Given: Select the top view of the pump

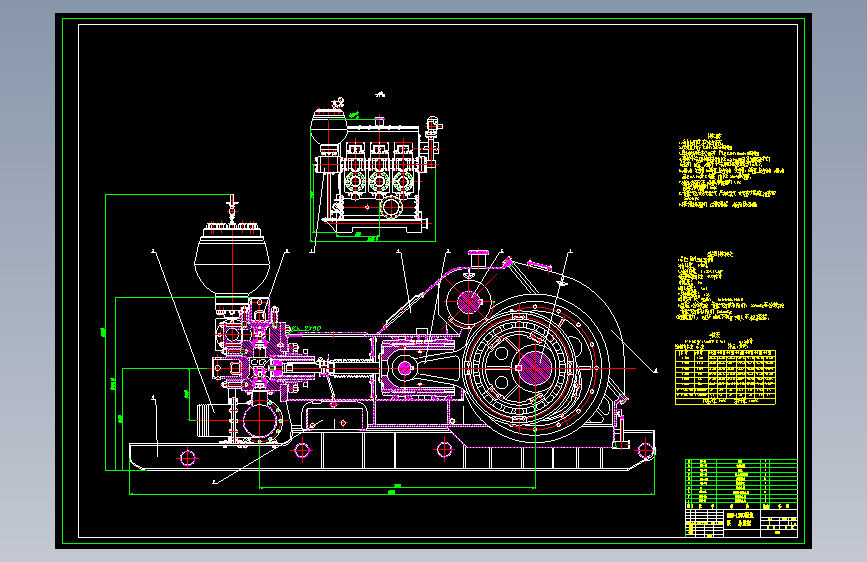Looking at the screenshot, I should (375, 168).
